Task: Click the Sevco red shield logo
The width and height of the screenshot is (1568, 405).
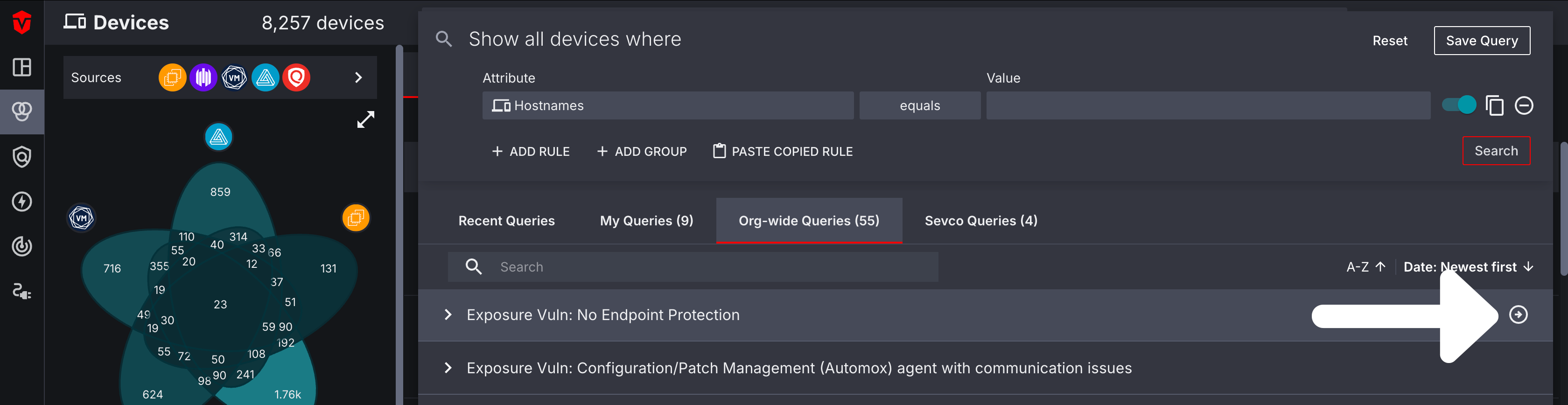Action: click(22, 22)
